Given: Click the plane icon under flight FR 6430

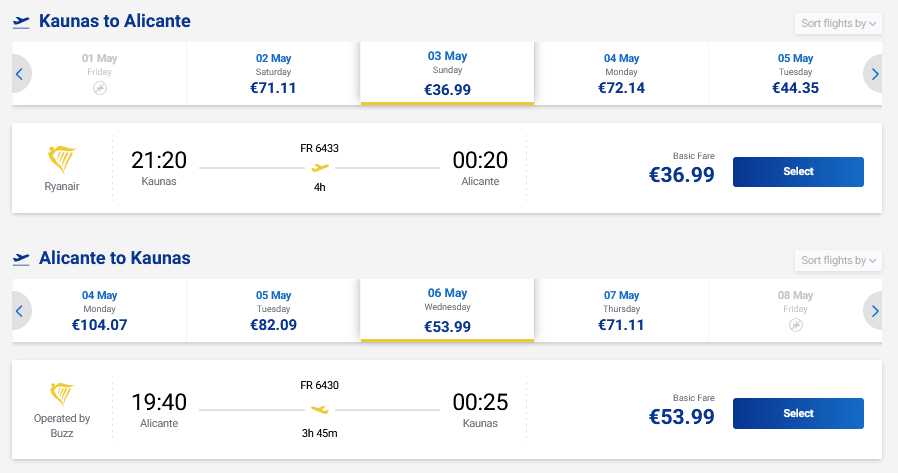Looking at the screenshot, I should (x=319, y=409).
